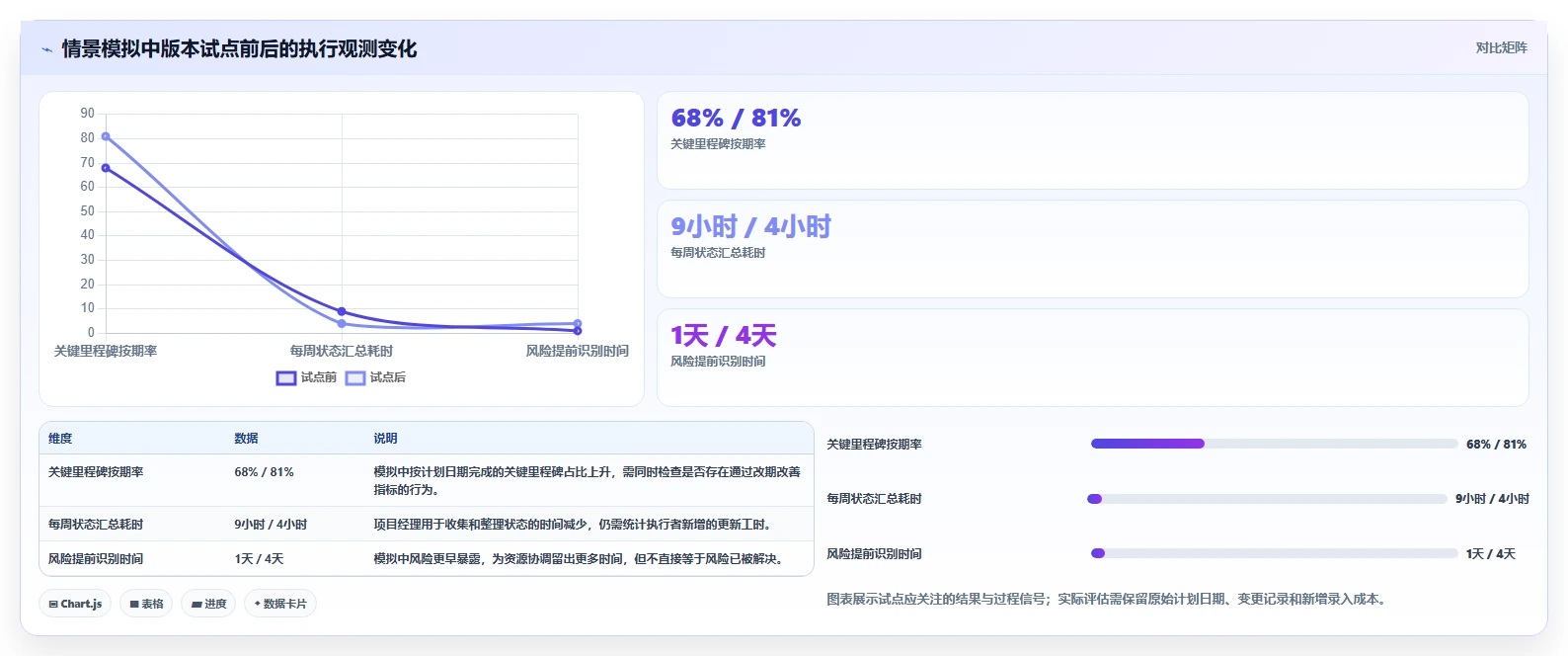Click the 风险提前识别时间 progress bar

point(1274,553)
